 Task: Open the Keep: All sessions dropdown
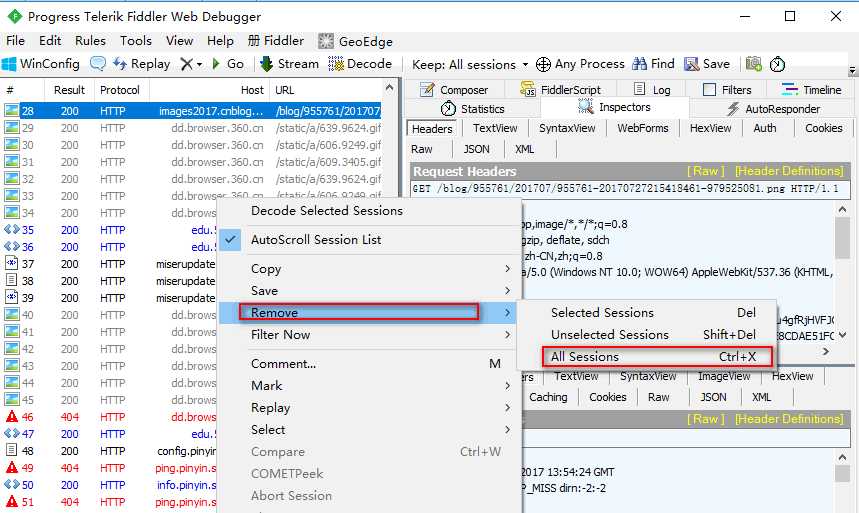pos(469,65)
